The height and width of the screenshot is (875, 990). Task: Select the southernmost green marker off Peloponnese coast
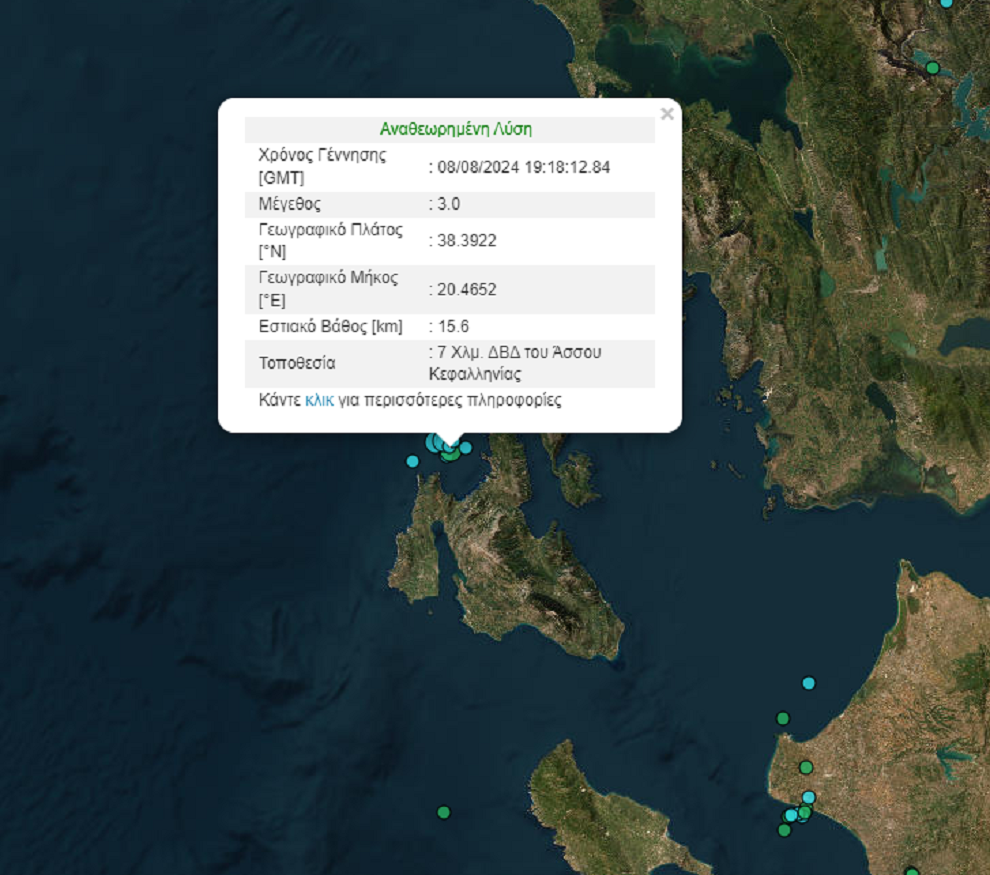click(x=784, y=830)
